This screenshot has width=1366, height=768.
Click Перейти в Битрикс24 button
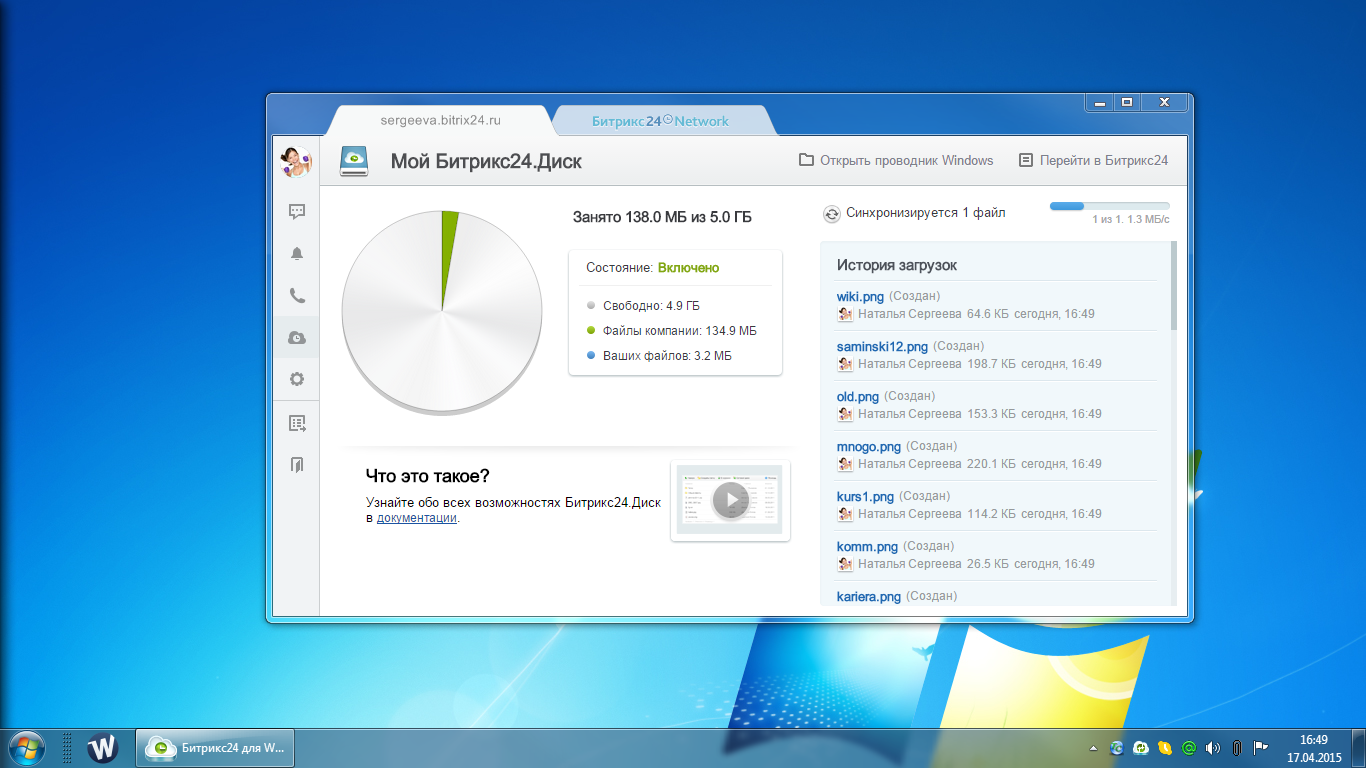click(x=1093, y=160)
